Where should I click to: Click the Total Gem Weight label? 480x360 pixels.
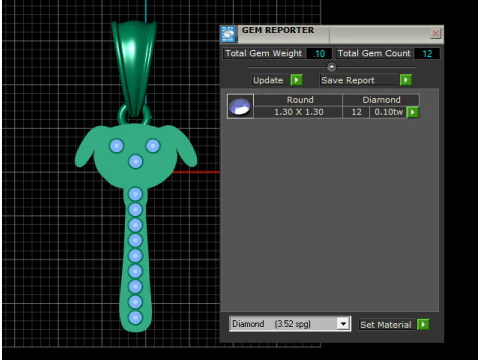coord(263,53)
